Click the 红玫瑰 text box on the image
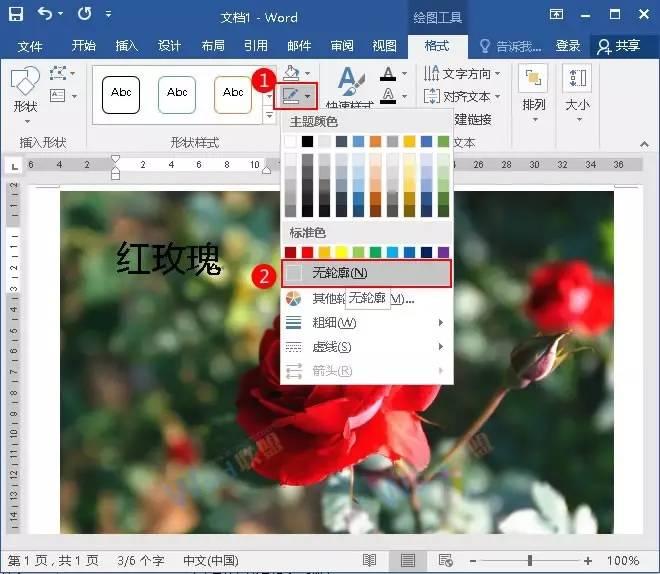 (x=168, y=258)
